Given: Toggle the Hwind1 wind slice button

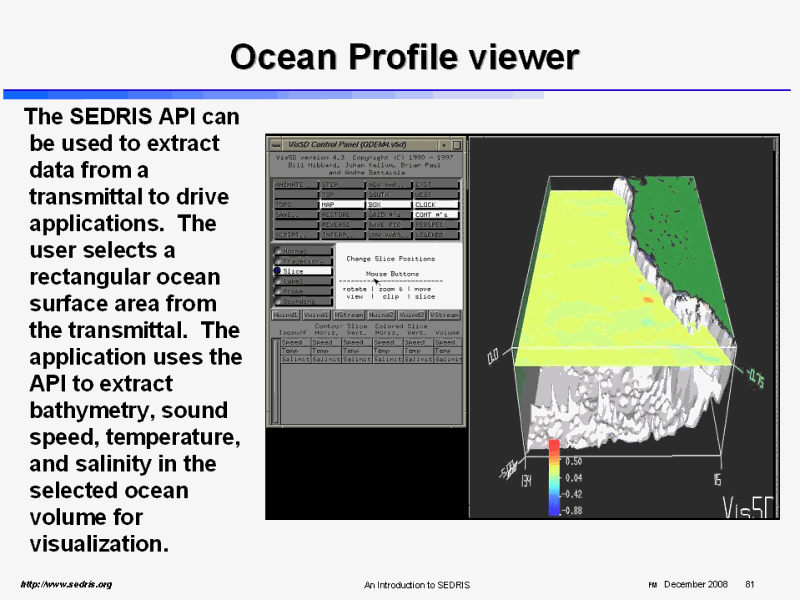Looking at the screenshot, I should (286, 315).
